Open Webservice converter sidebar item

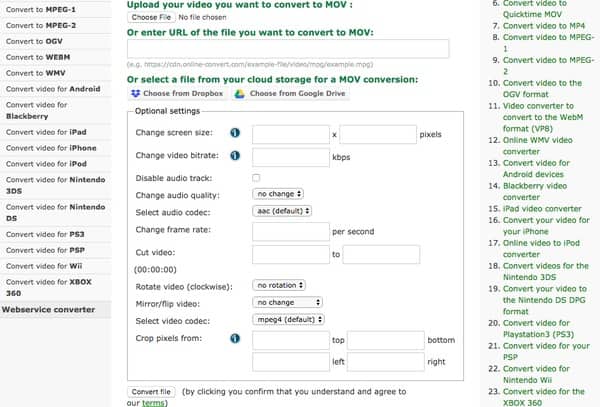click(x=46, y=310)
